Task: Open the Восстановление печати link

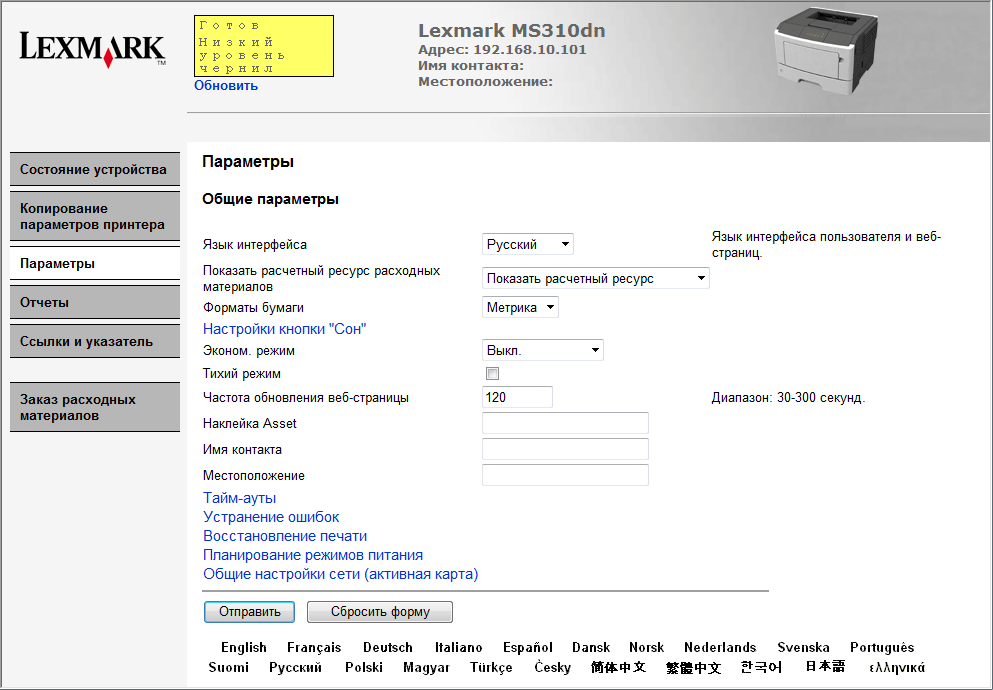Action: [x=285, y=536]
